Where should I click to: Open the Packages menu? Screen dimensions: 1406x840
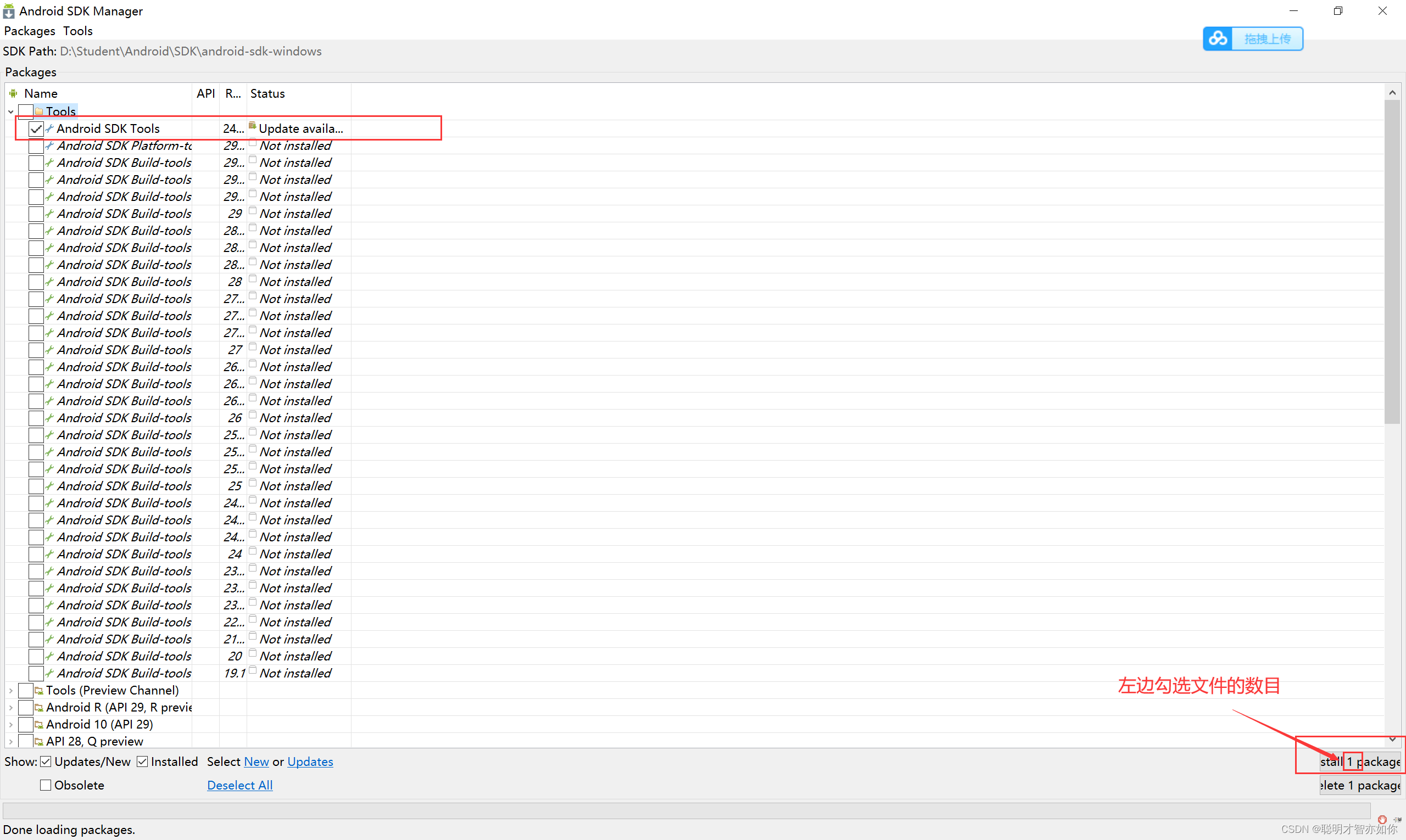30,31
